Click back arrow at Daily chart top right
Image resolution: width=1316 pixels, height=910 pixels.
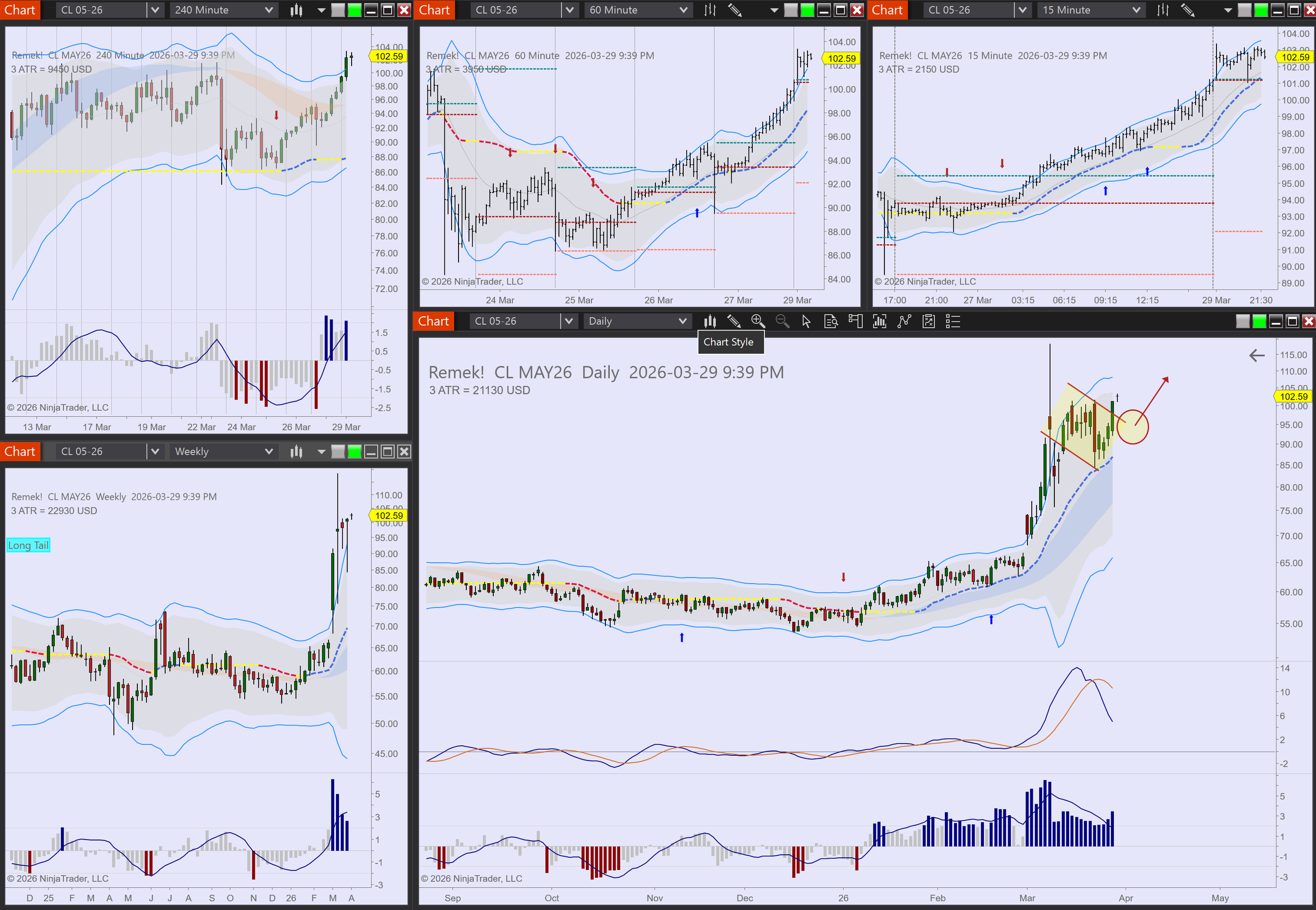1257,356
